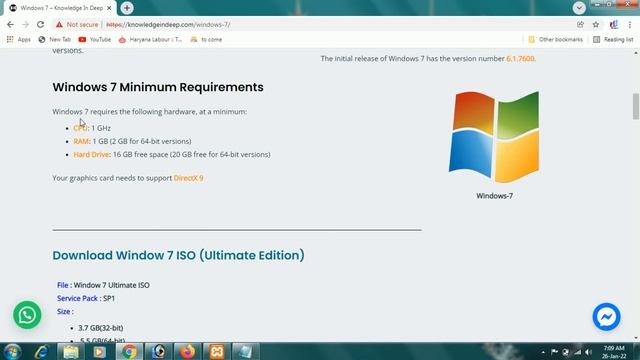Bookmark this page with the star
Screen dimensions: 640x360
(x=596, y=24)
